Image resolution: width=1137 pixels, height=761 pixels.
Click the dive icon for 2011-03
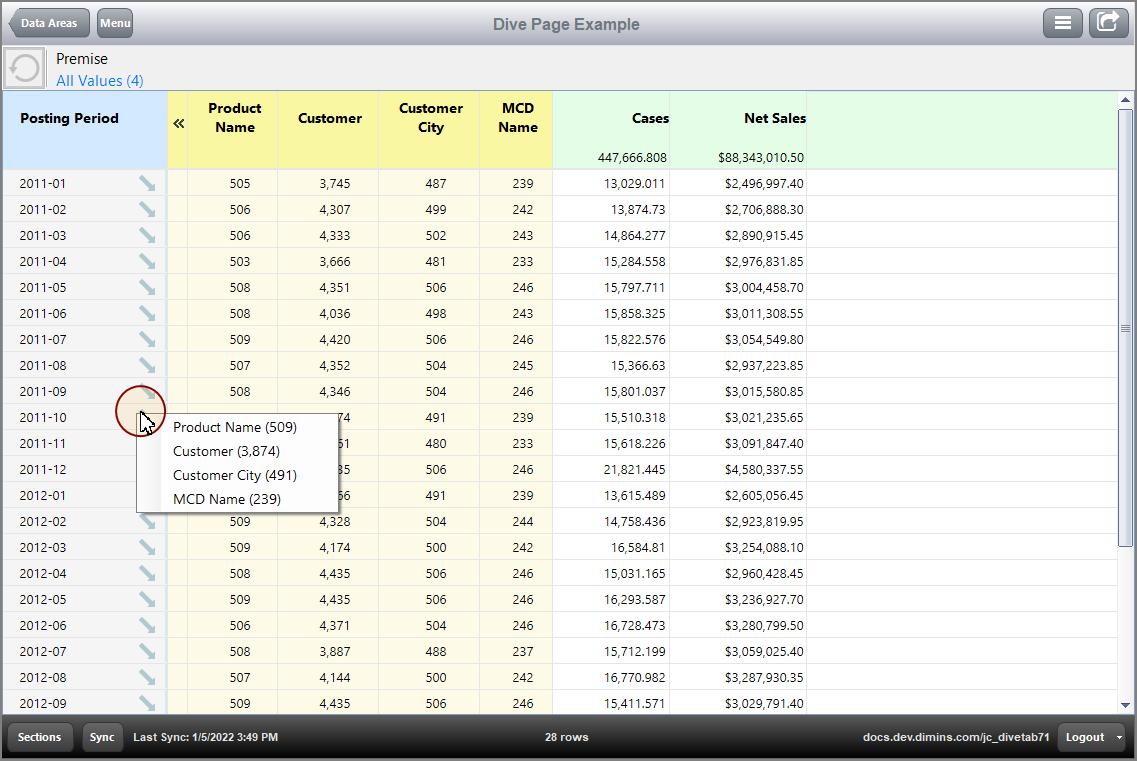[x=147, y=236]
